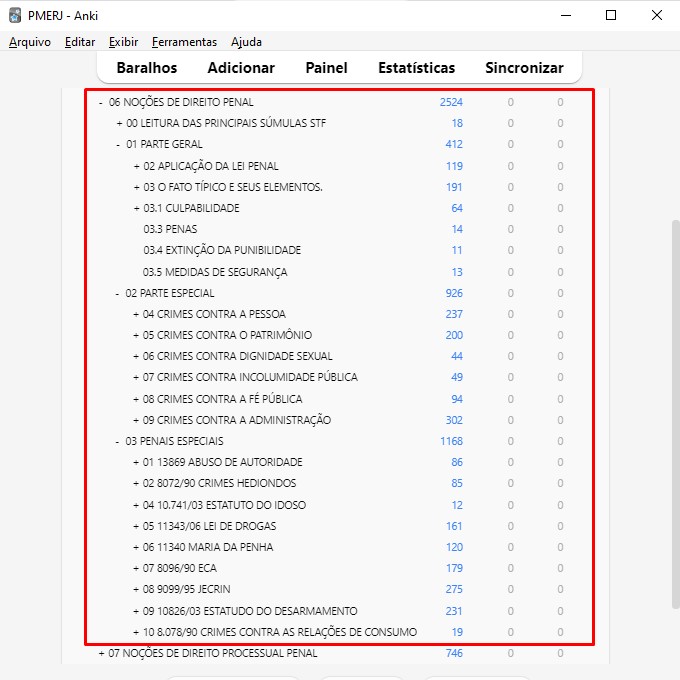Open deck 03.3 PENAS
The width and height of the screenshot is (680, 680).
(x=170, y=229)
